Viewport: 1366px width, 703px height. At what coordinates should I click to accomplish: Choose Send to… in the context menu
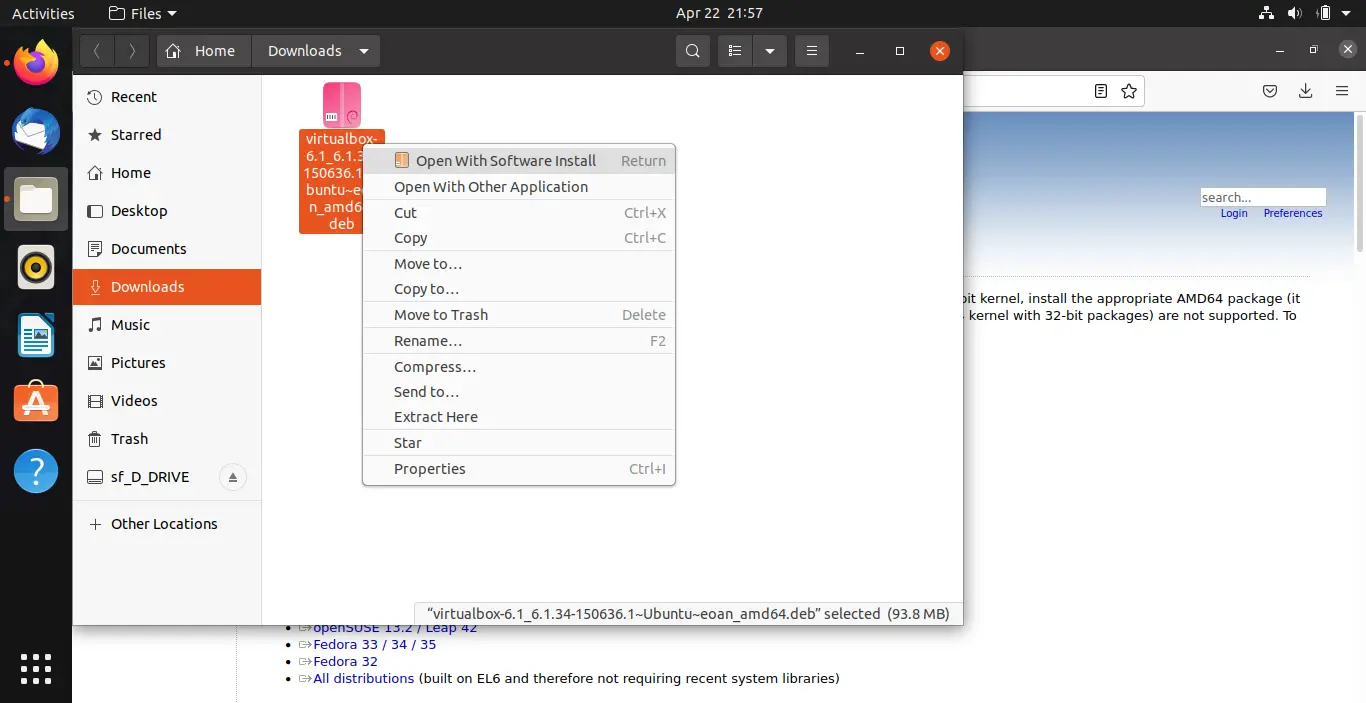click(x=519, y=392)
